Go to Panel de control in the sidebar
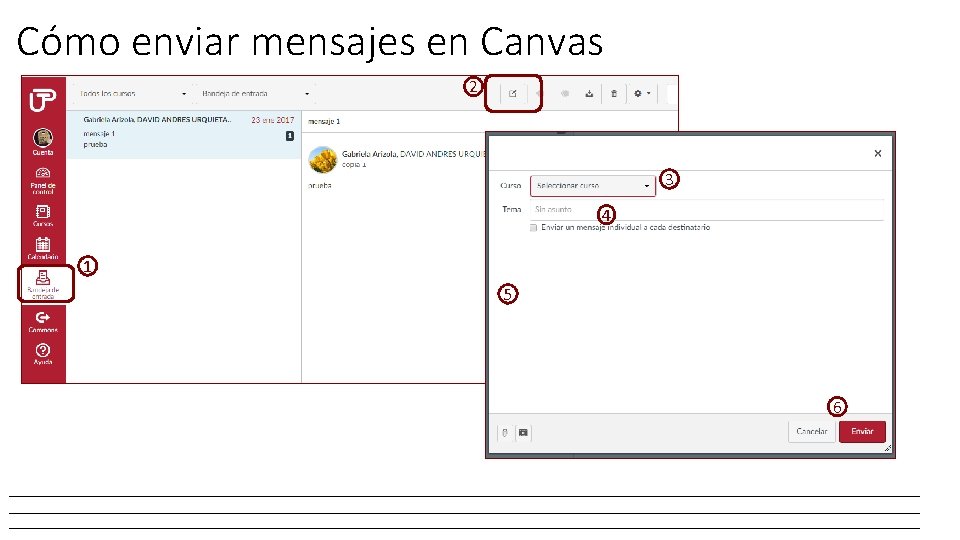This screenshot has width=960, height=540. point(43,181)
